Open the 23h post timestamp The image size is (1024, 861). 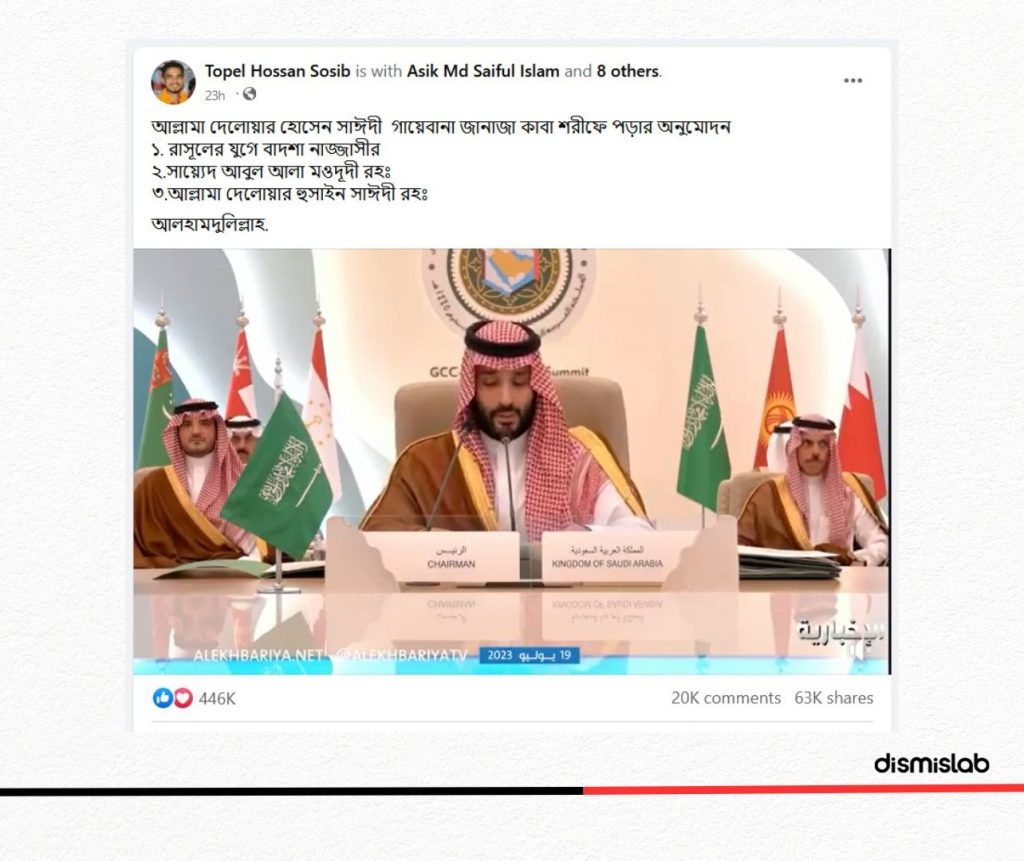(214, 95)
